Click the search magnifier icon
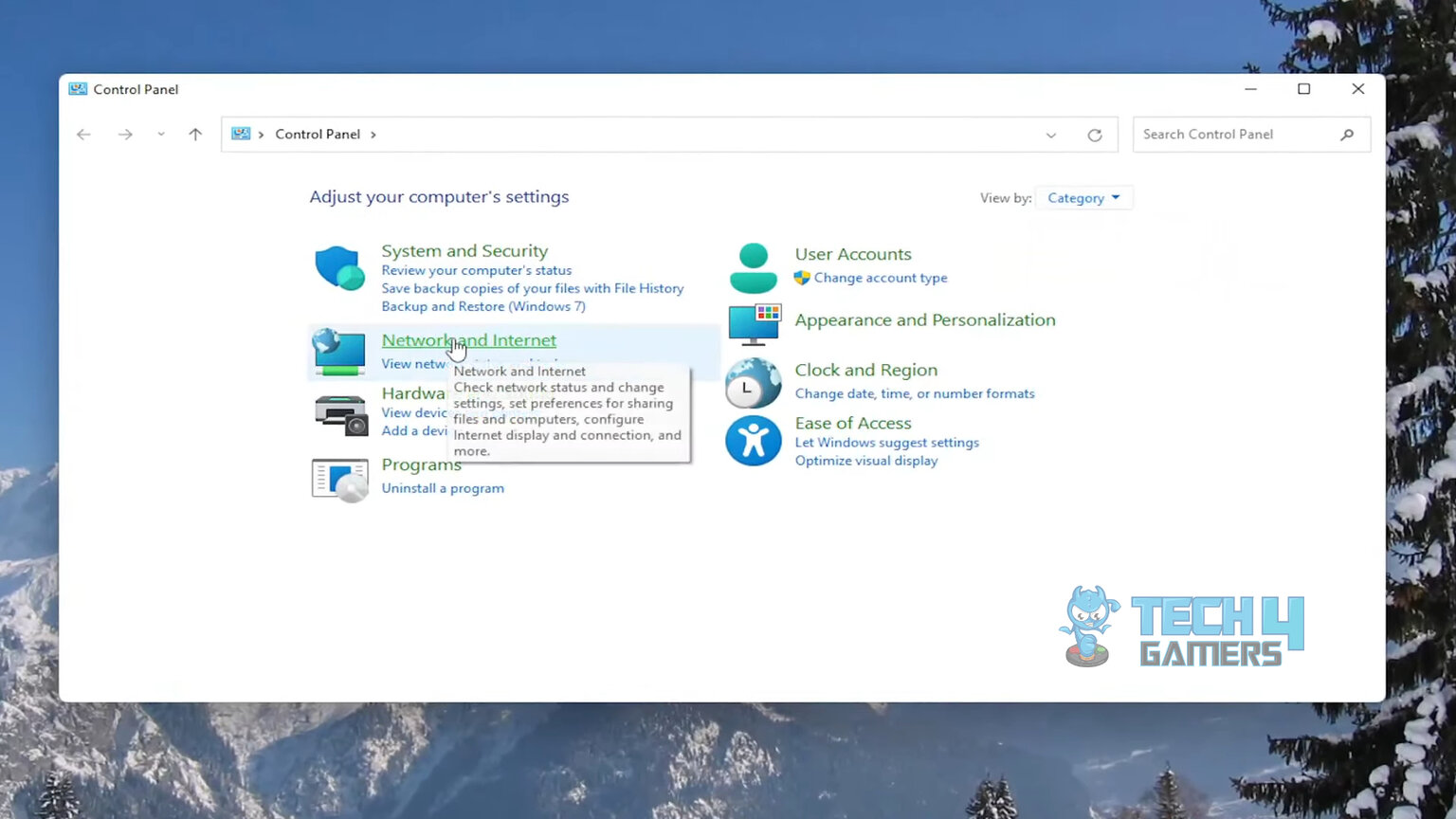The width and height of the screenshot is (1456, 819). coord(1347,135)
